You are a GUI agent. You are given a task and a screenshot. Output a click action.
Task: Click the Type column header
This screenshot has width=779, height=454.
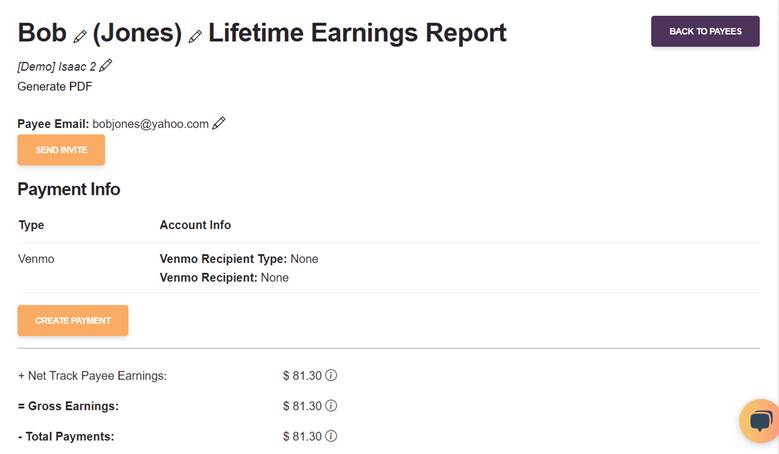pos(31,225)
